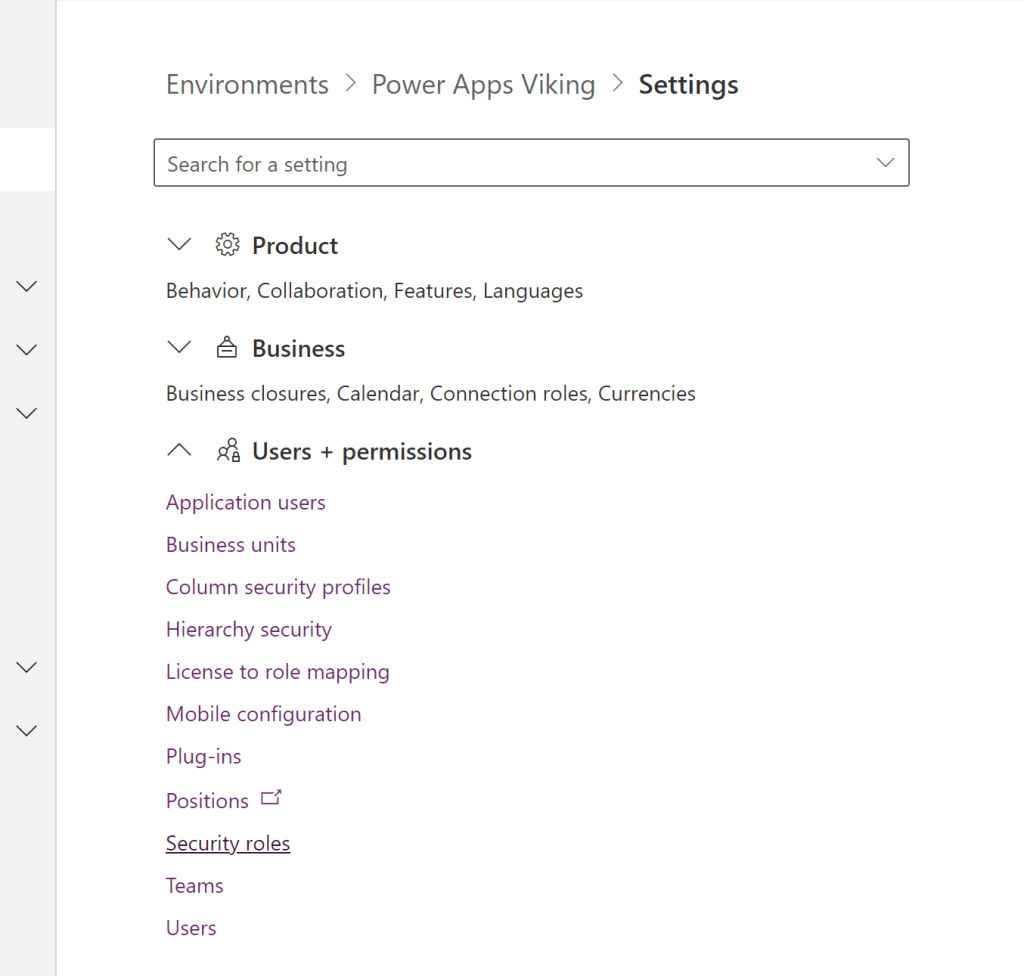The image size is (1024, 976).
Task: Click the Product gear icon
Action: point(228,245)
